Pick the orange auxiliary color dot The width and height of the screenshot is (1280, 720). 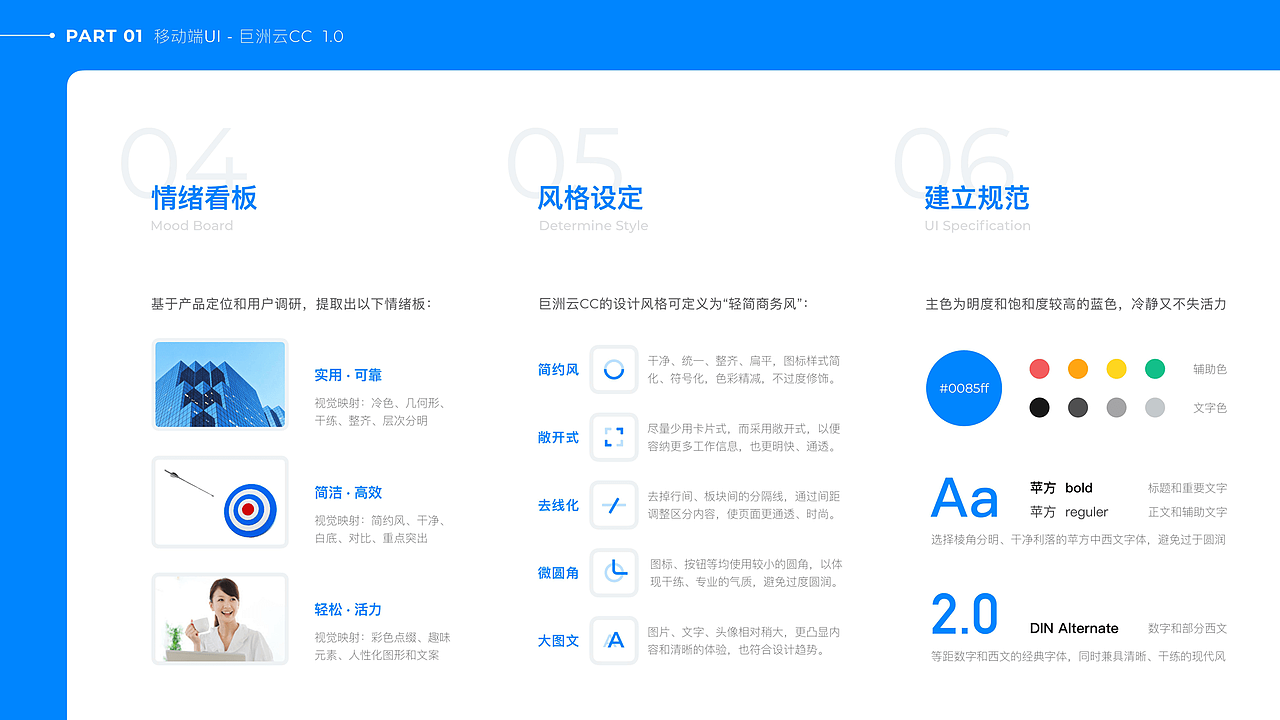1078,369
